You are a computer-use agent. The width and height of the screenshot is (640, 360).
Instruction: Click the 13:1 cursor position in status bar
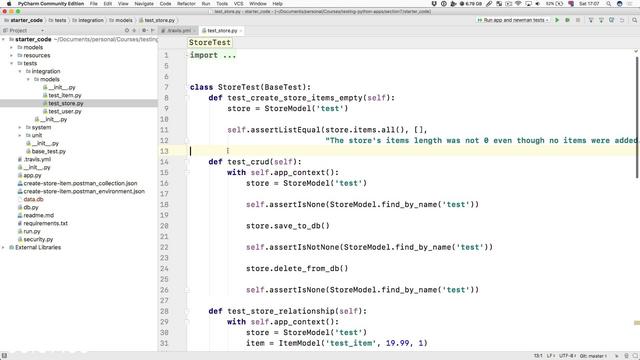538,356
